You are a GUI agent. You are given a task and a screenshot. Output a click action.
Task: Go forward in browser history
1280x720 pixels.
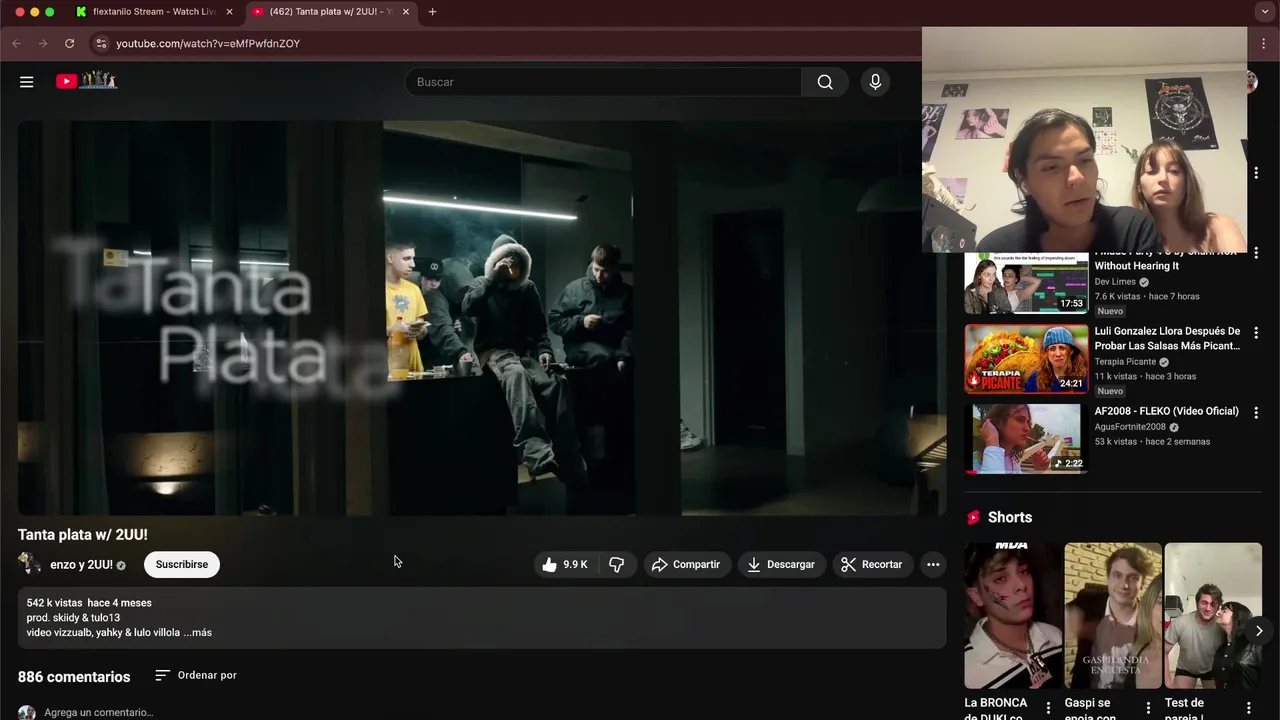pos(42,43)
